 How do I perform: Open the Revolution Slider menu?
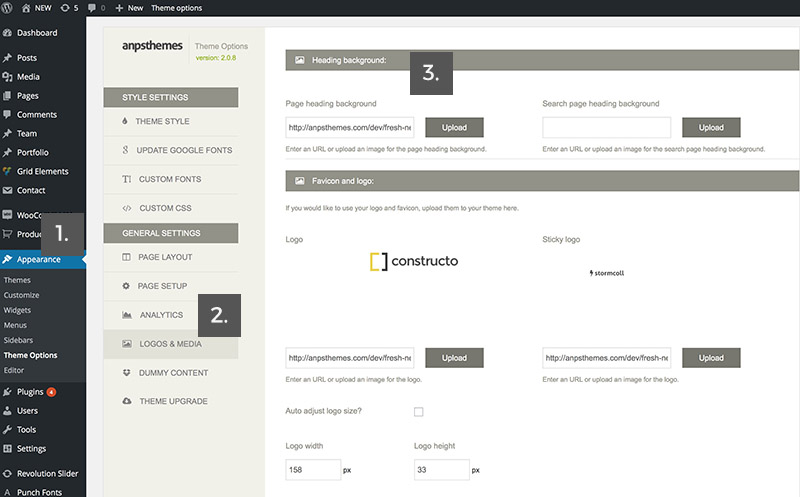click(47, 474)
